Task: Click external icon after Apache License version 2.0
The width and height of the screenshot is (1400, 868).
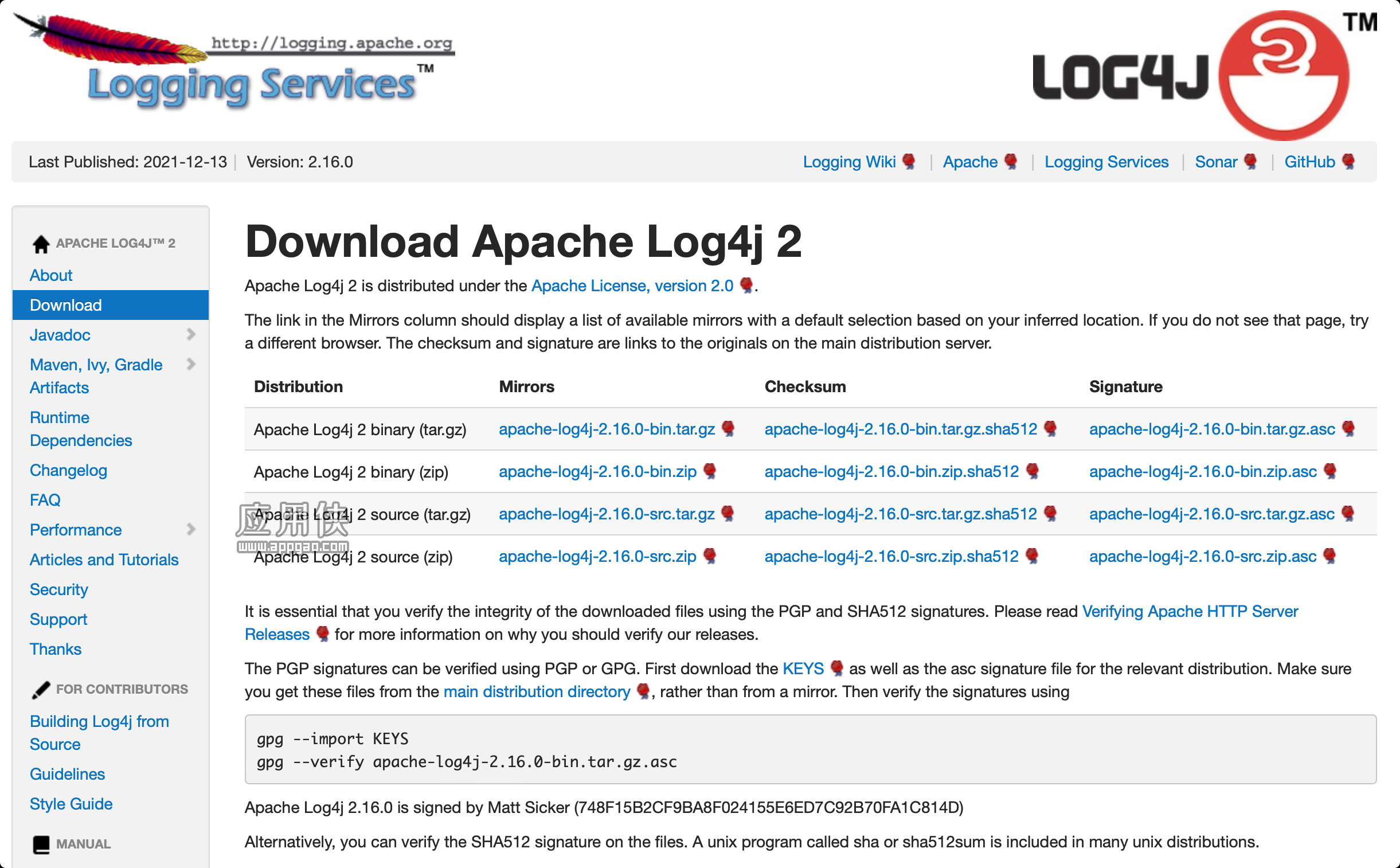Action: click(746, 286)
